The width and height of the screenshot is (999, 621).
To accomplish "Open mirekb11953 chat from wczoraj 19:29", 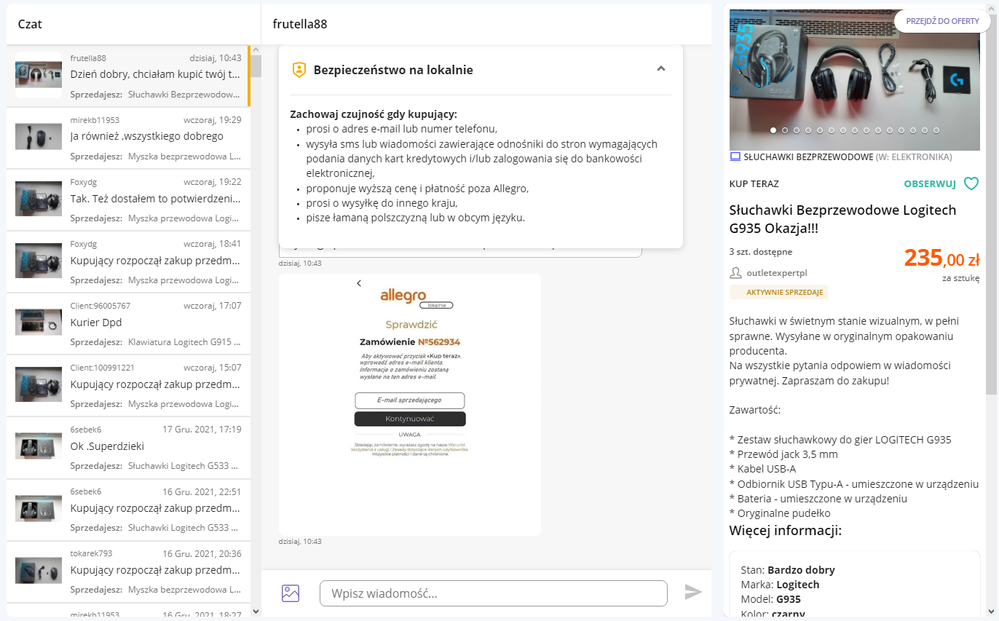I will [128, 138].
